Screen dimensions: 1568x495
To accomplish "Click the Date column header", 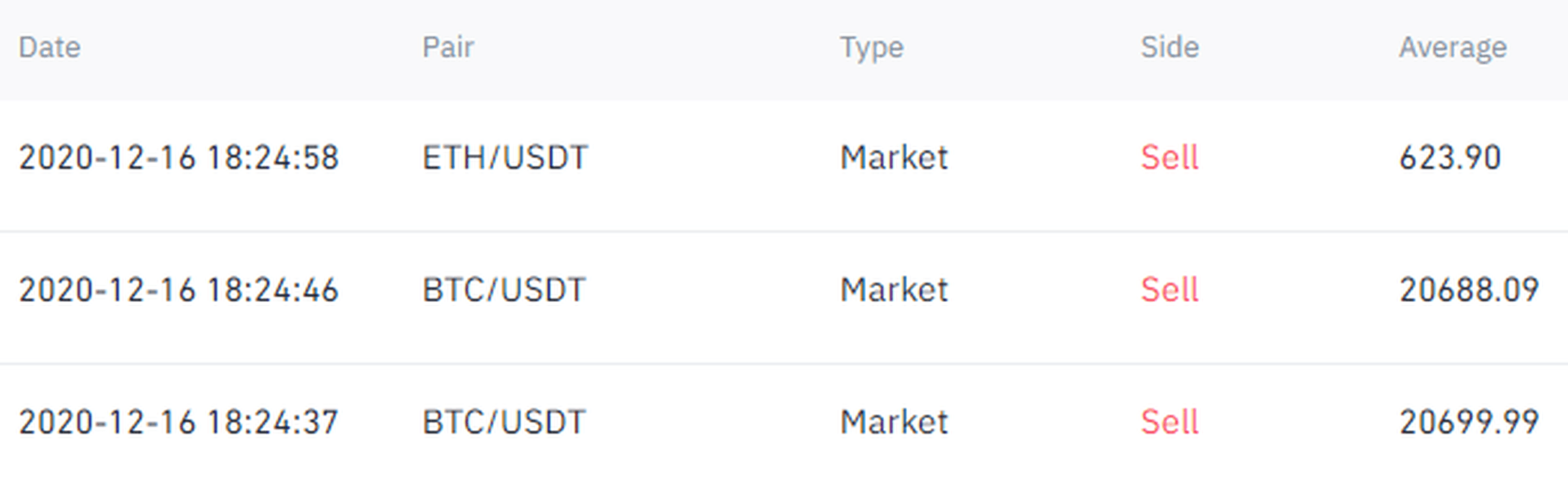I will click(49, 48).
